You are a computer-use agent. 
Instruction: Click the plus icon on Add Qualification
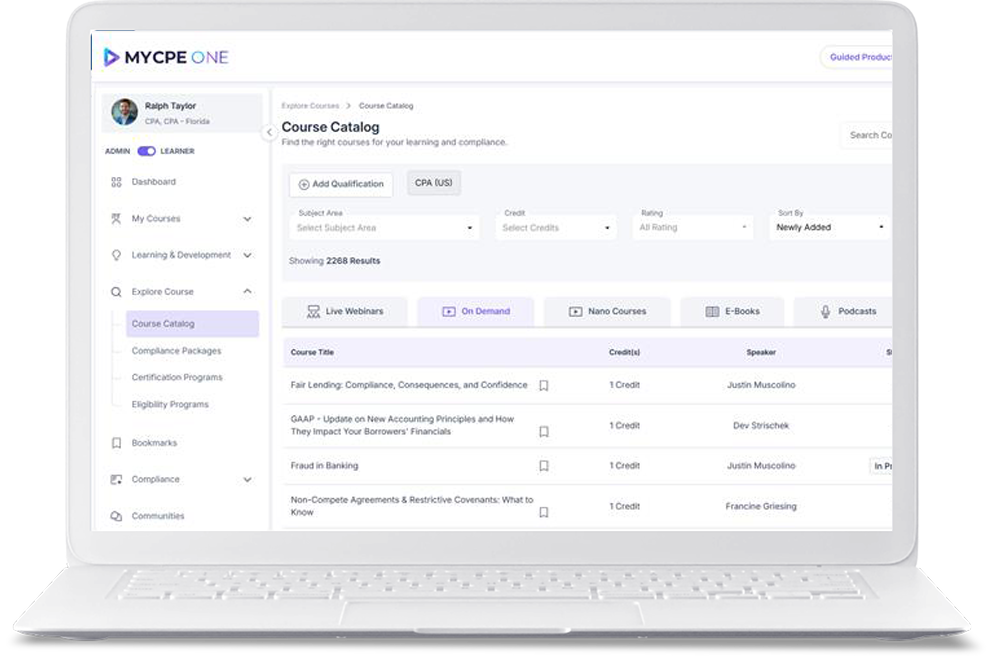[304, 185]
